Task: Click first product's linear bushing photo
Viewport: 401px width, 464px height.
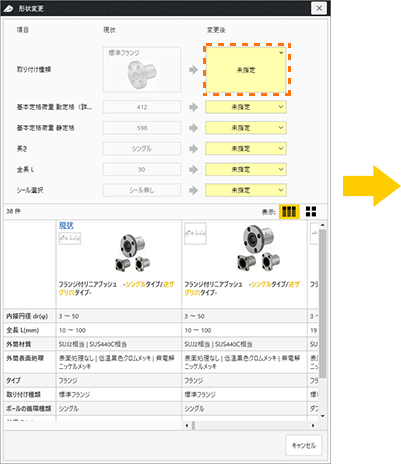Action: (x=132, y=253)
